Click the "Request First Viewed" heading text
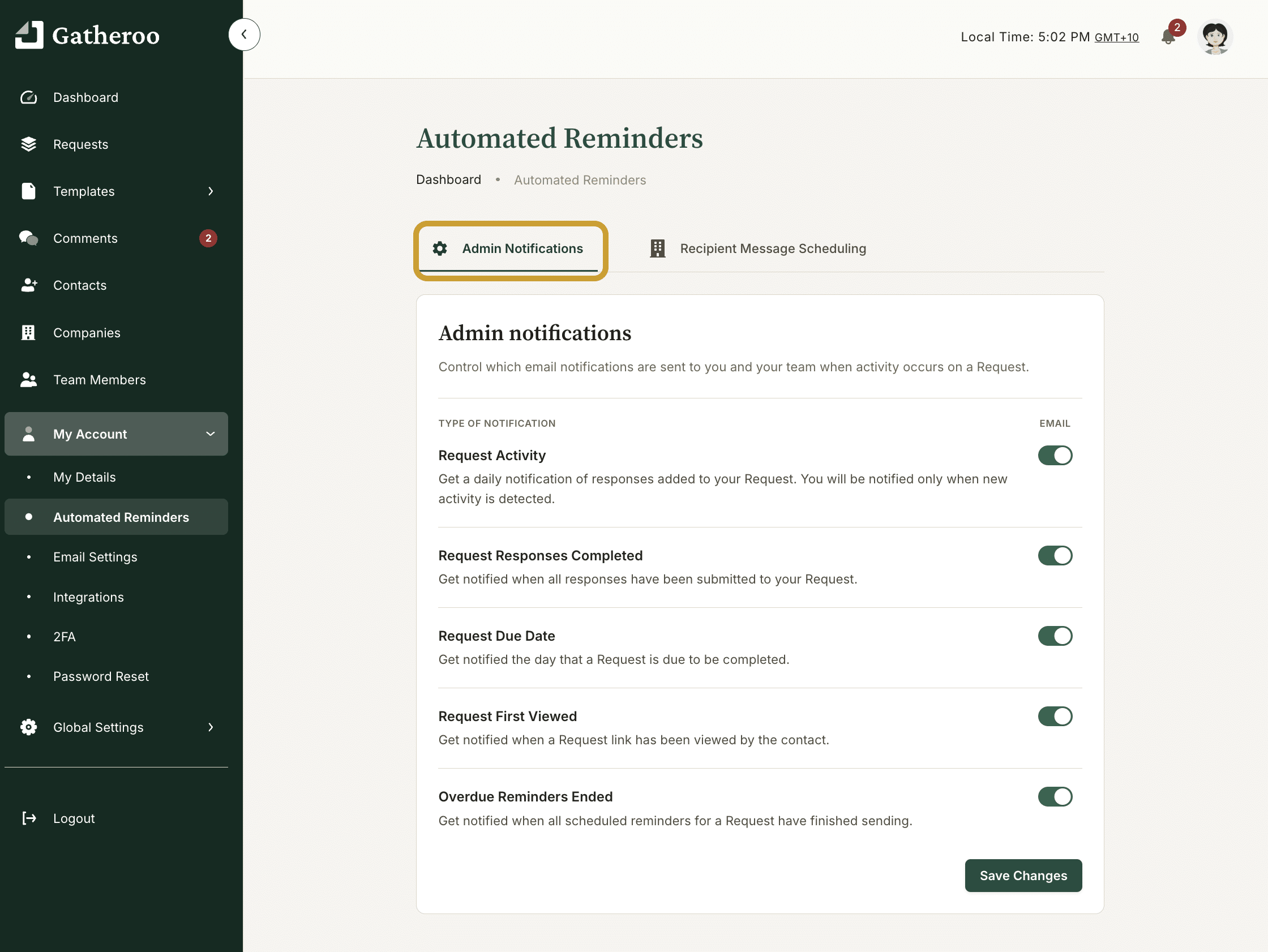Viewport: 1268px width, 952px height. pos(507,717)
